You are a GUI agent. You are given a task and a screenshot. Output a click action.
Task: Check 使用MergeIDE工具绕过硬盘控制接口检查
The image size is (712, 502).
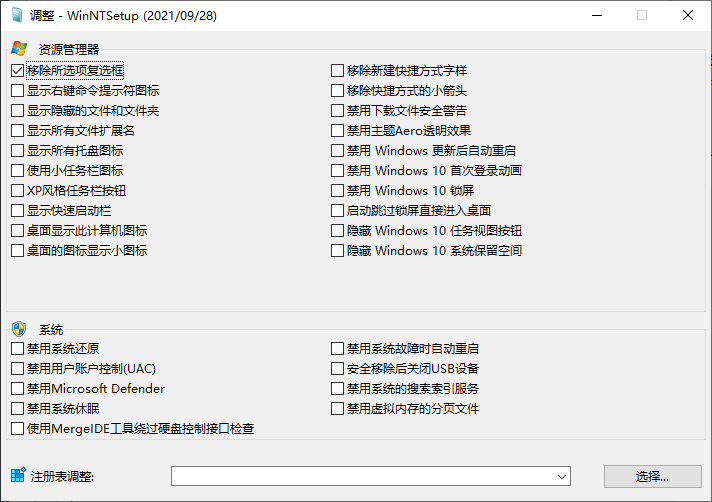point(17,429)
